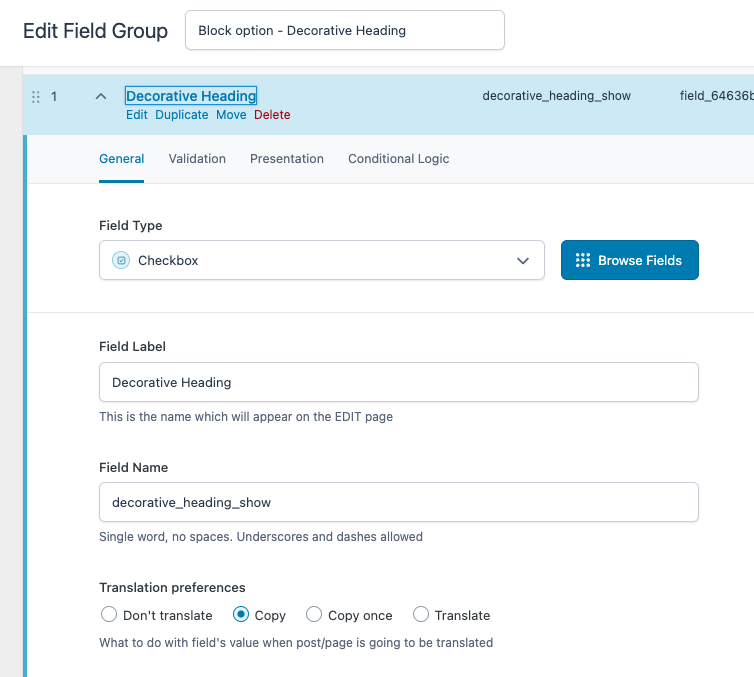Click the grid icon on Browse Fields
Image resolution: width=754 pixels, height=677 pixels.
click(583, 260)
